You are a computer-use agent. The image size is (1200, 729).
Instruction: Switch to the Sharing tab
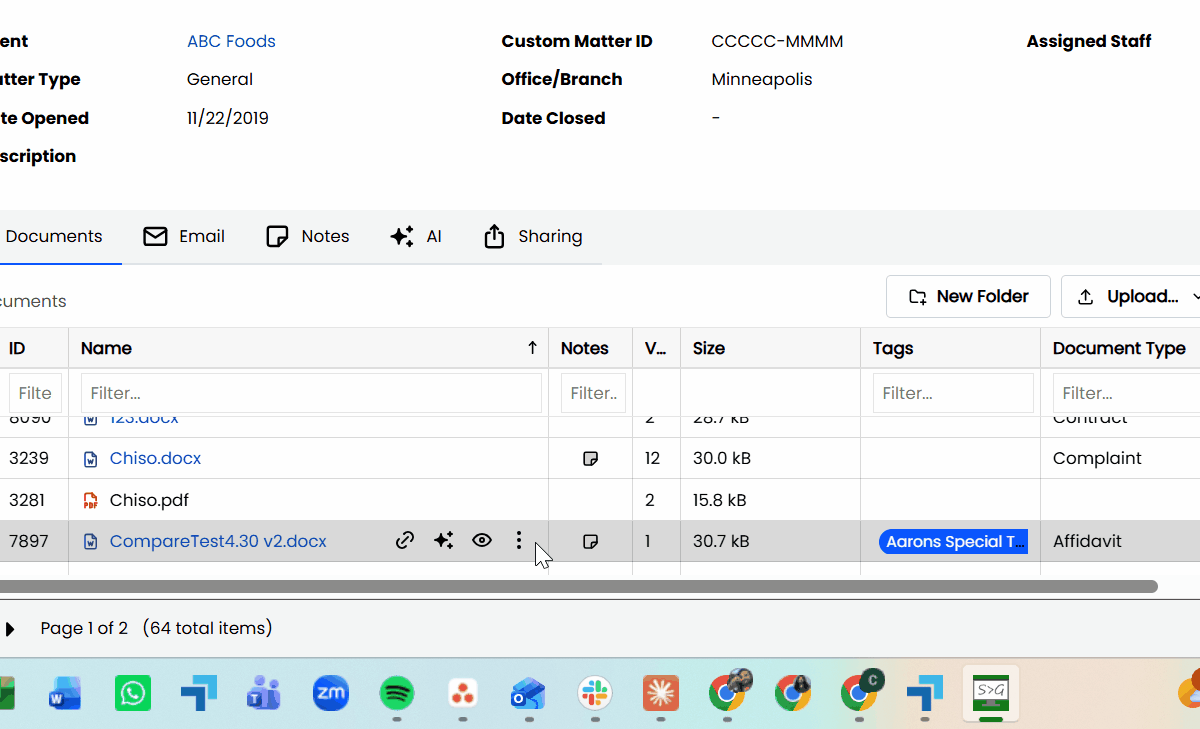click(533, 237)
